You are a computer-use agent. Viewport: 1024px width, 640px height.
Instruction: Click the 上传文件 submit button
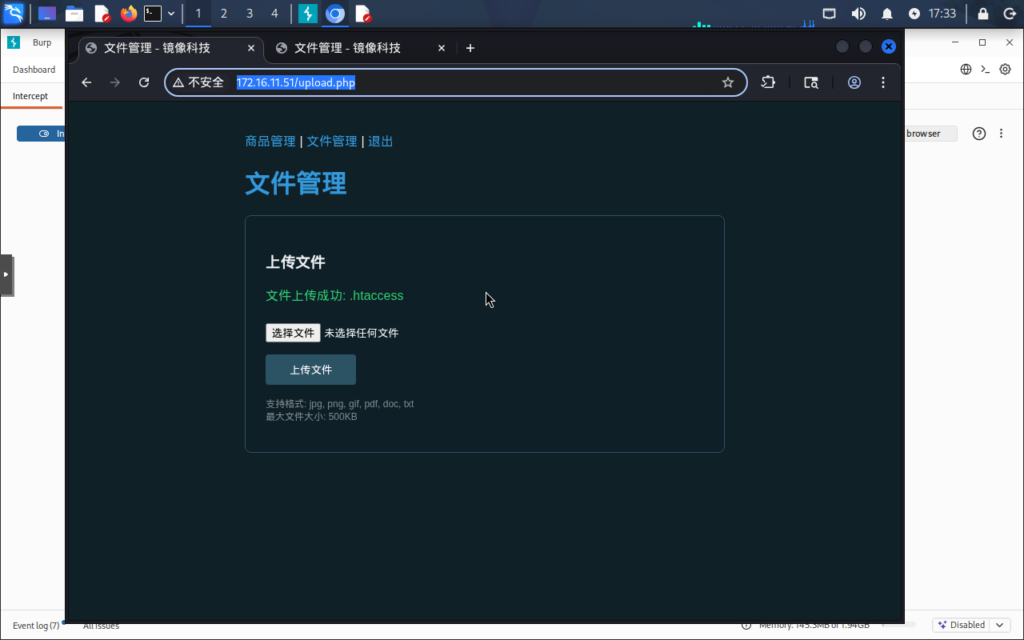pyautogui.click(x=310, y=370)
